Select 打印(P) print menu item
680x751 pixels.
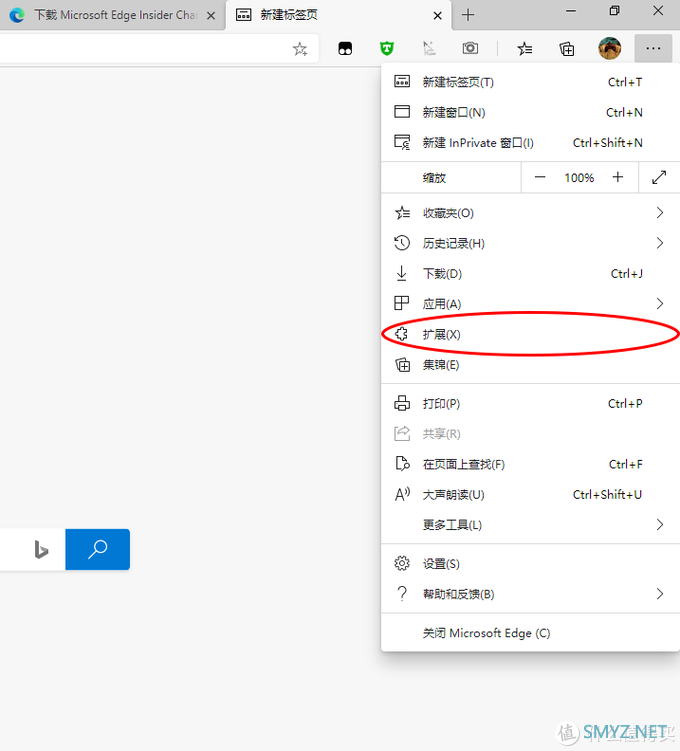(531, 404)
